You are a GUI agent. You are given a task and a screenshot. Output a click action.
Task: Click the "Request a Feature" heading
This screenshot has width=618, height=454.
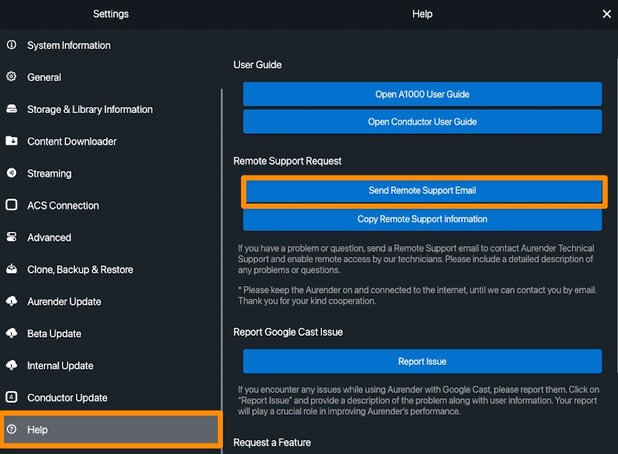[x=272, y=443]
